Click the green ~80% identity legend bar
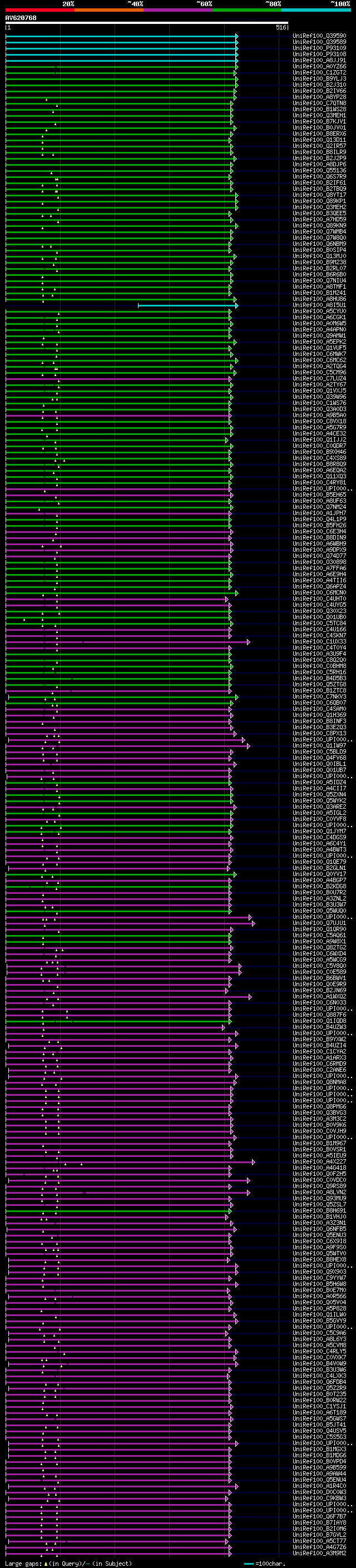The width and height of the screenshot is (356, 1568). tap(247, 10)
